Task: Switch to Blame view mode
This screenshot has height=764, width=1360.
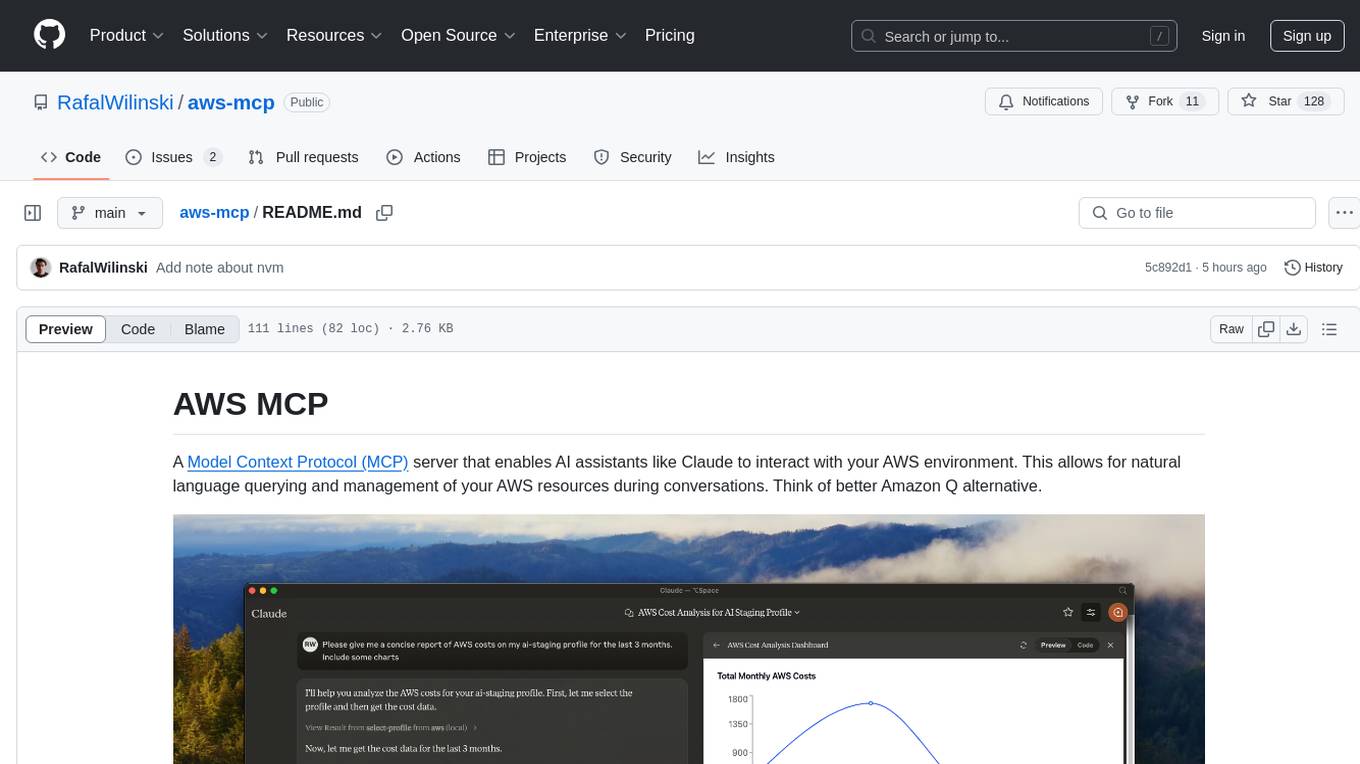Action: [x=204, y=329]
